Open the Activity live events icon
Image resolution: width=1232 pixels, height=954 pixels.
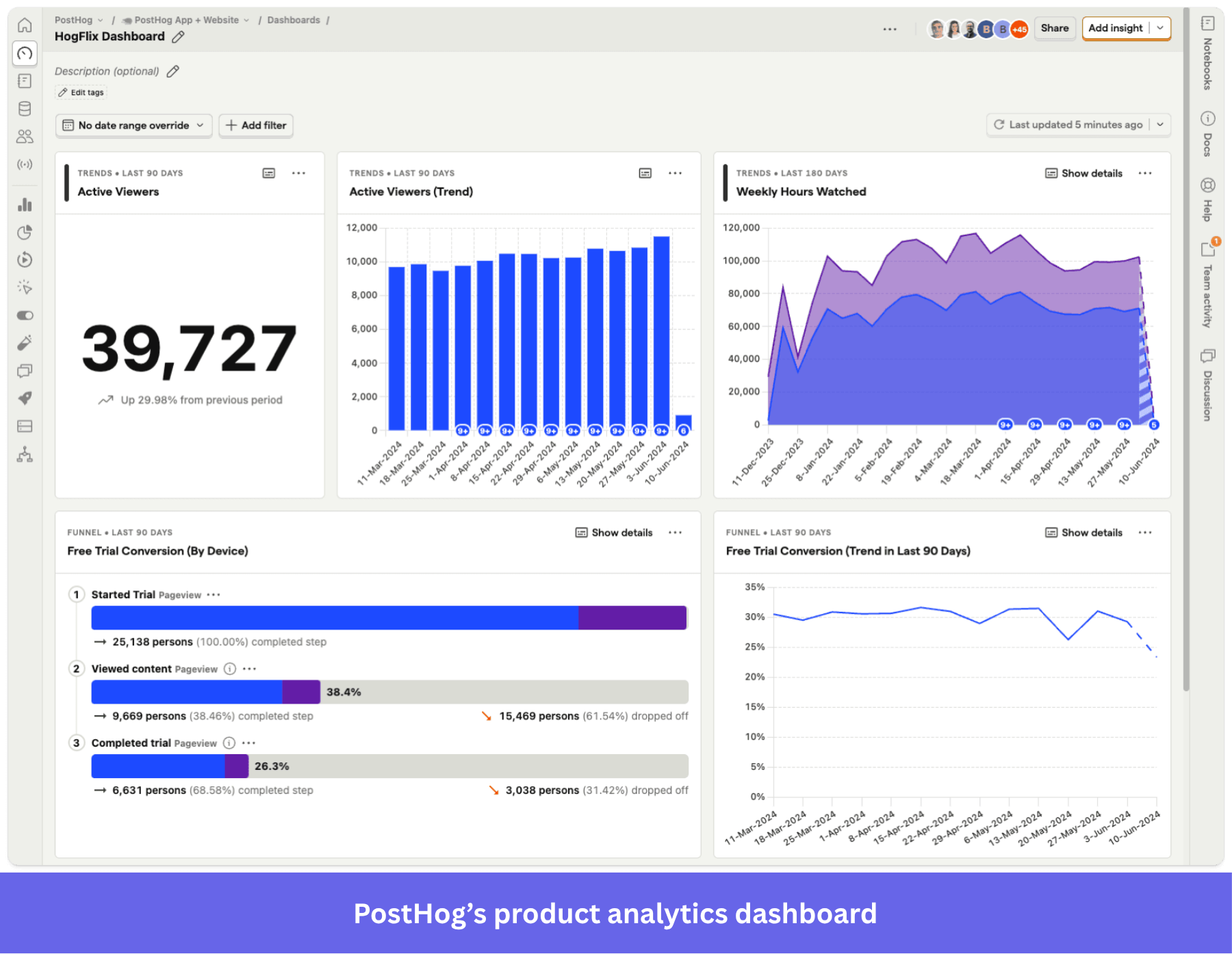coord(25,164)
